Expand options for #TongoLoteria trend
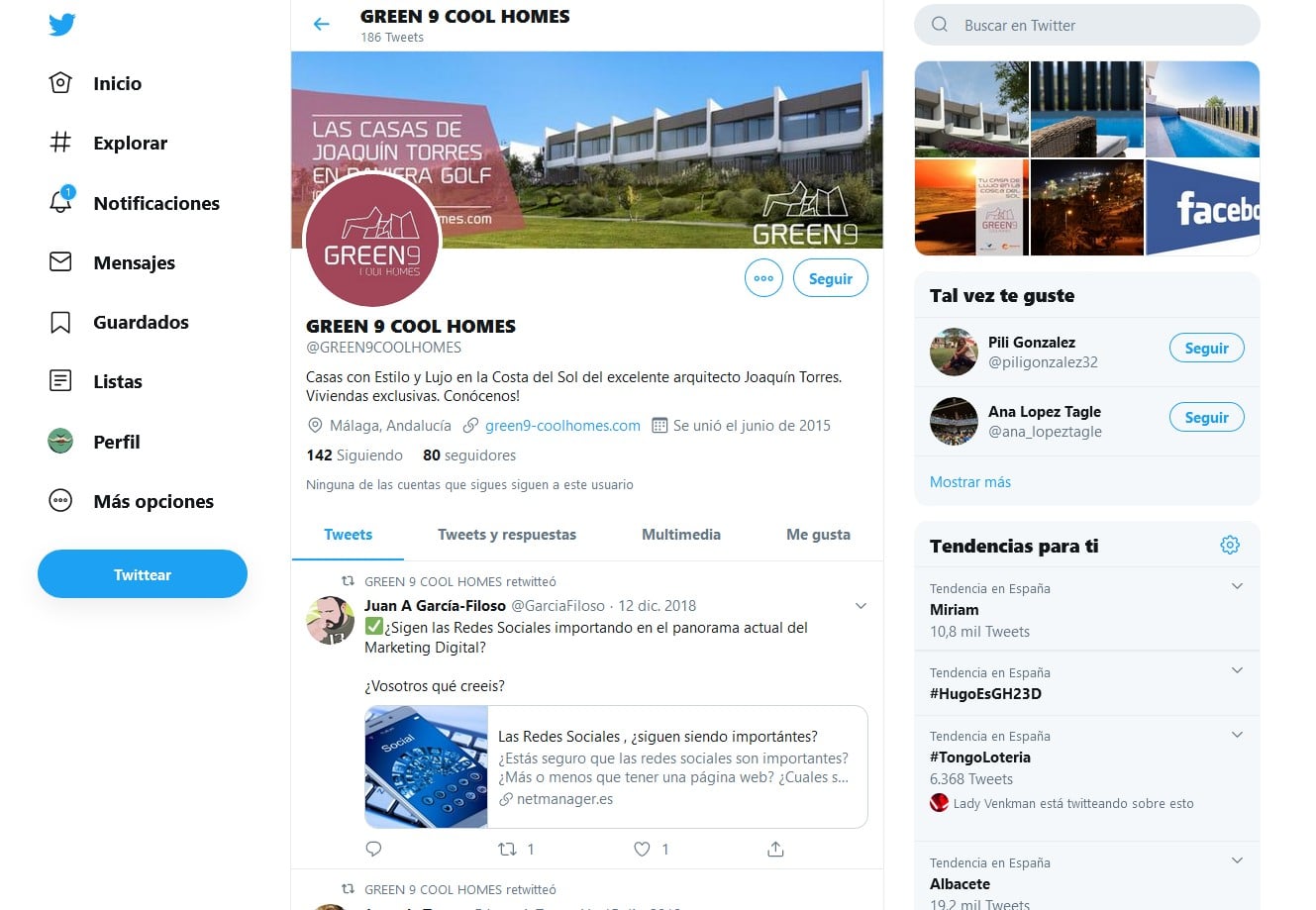The image size is (1316, 910). point(1237,735)
